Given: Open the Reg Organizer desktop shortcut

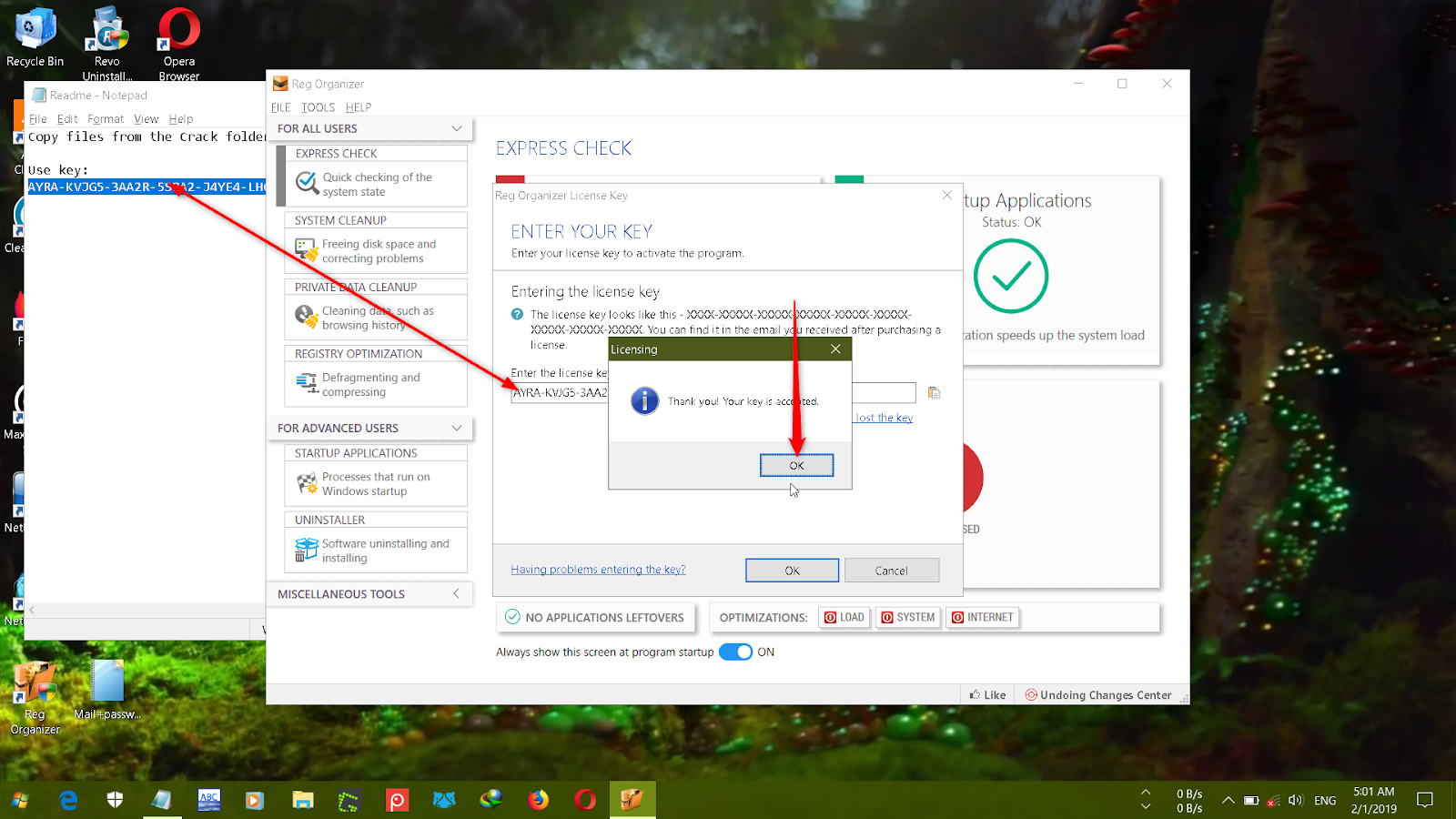Looking at the screenshot, I should pyautogui.click(x=35, y=698).
